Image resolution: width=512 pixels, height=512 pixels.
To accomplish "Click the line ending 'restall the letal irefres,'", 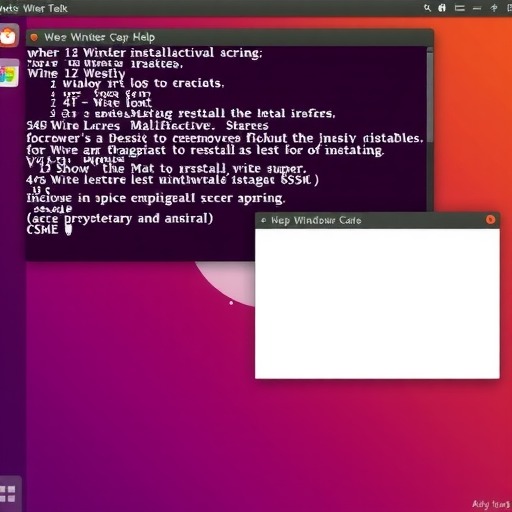I will 193,114.
